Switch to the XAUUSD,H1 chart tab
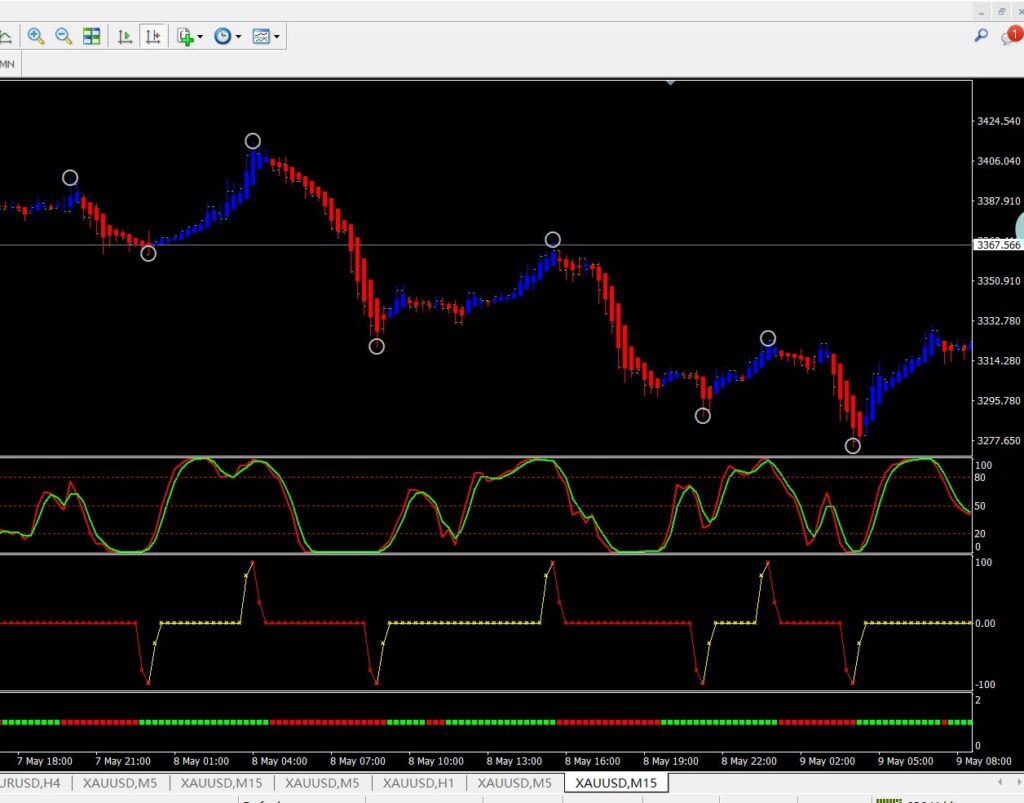Screen dimensions: 1024x803 coord(418,783)
